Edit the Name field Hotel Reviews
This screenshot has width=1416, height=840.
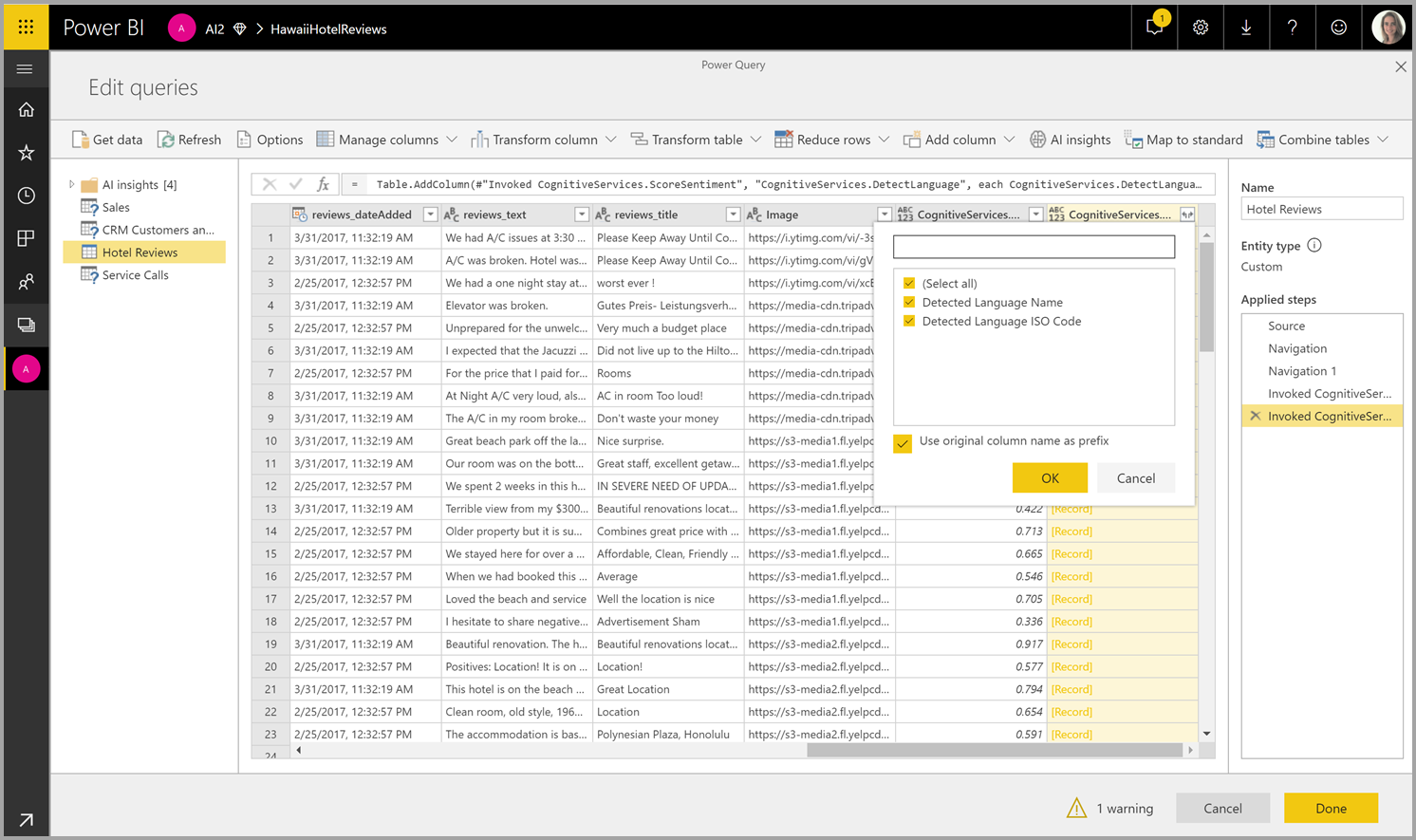click(1321, 209)
